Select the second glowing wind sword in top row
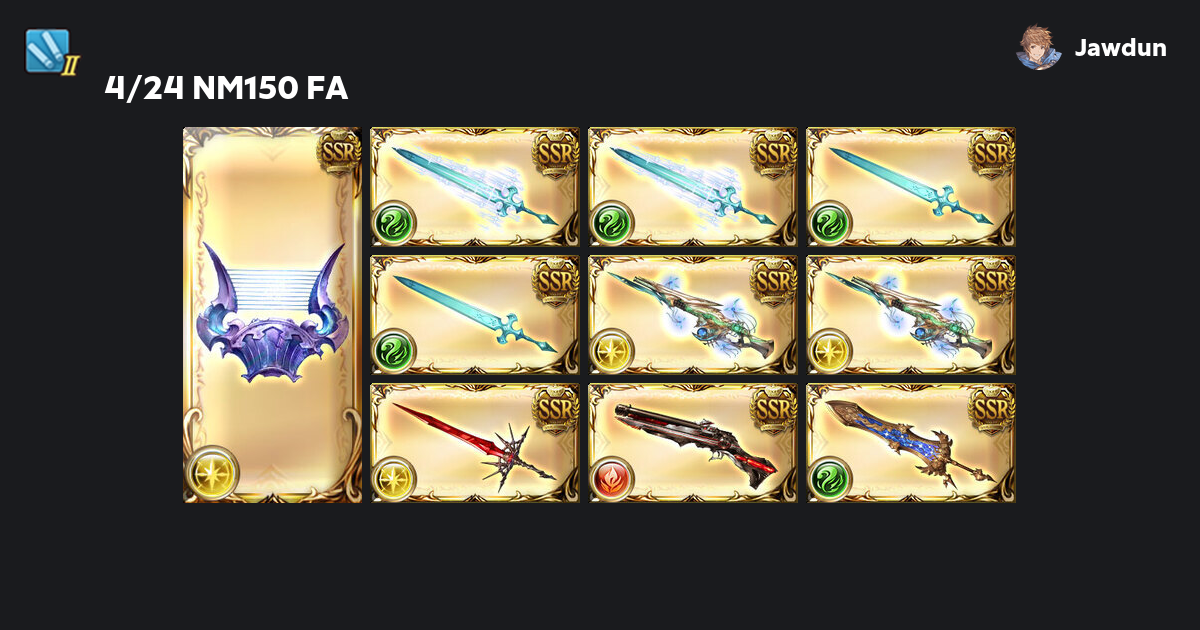1200x630 pixels. pos(693,187)
